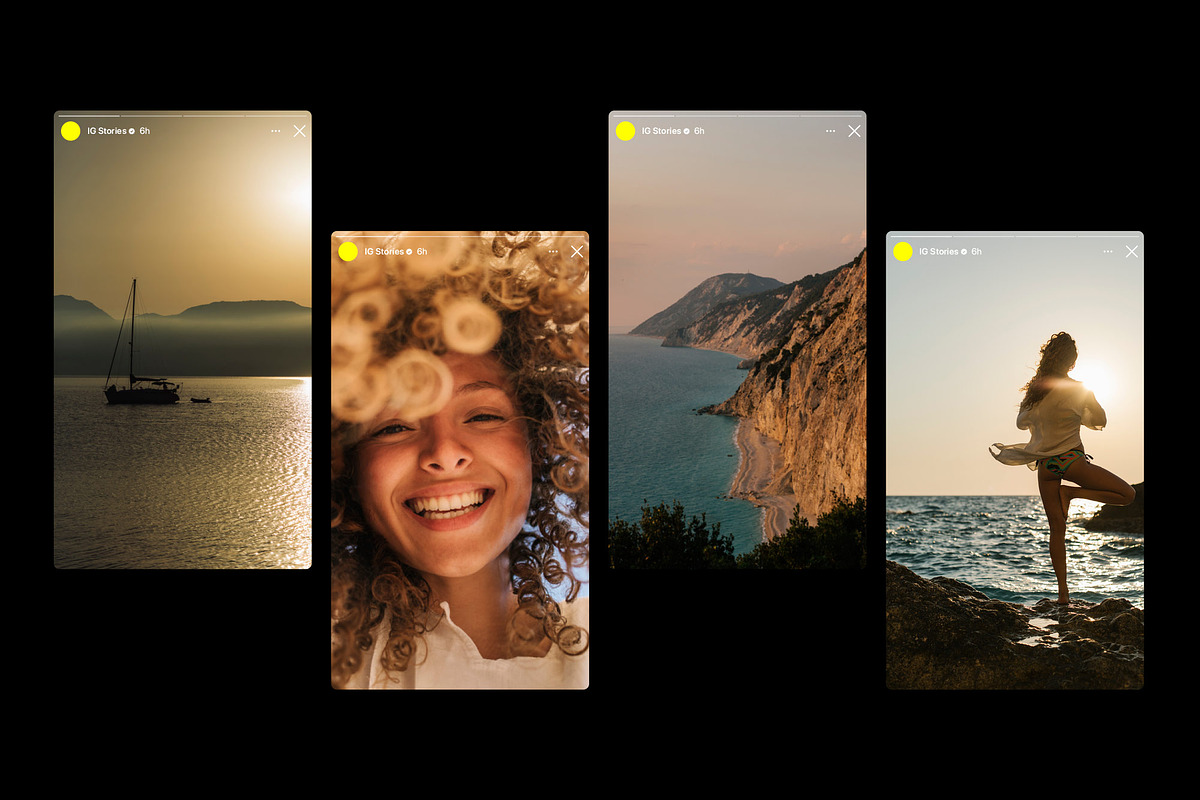Click verified badge on cliff coastline story
Screen dimensions: 1200x800
[x=686, y=131]
